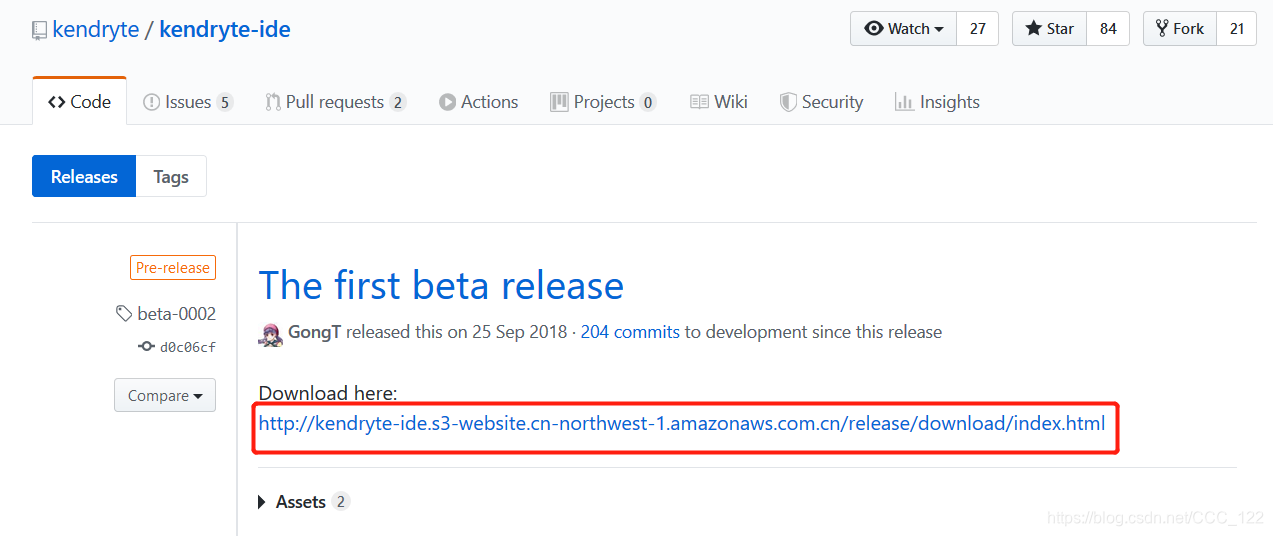View the 21 forks count
This screenshot has height=536, width=1273.
pyautogui.click(x=1237, y=29)
